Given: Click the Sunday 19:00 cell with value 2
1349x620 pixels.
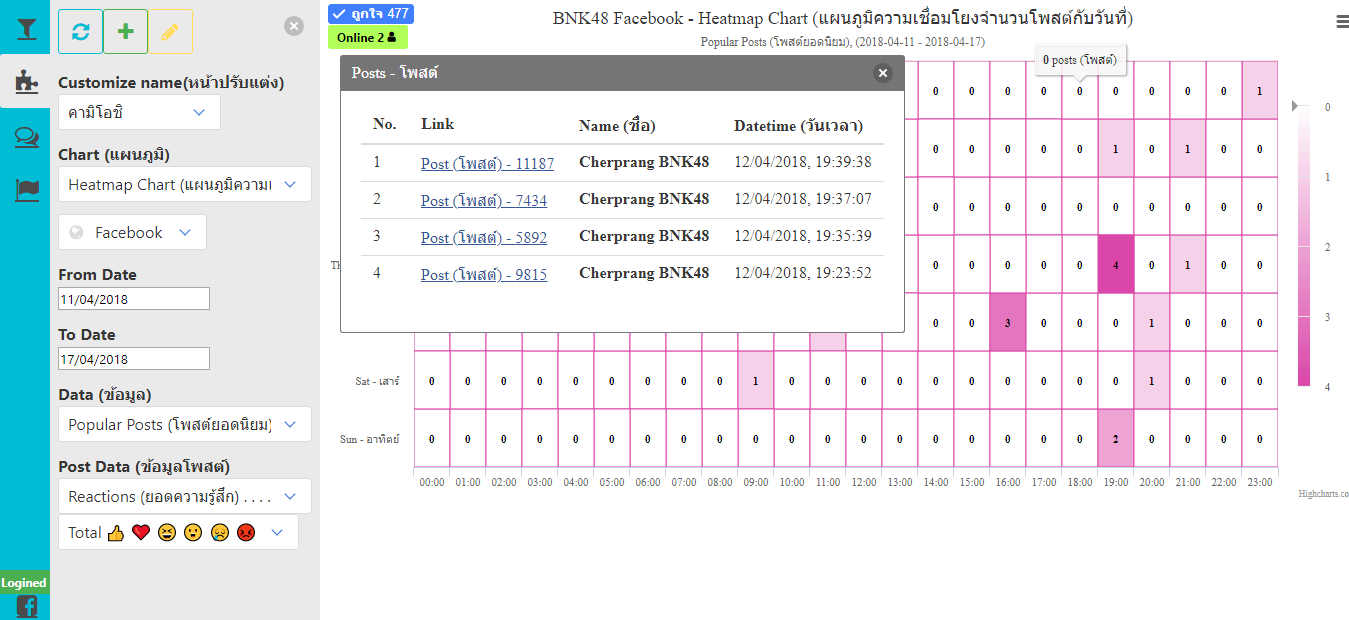Looking at the screenshot, I should (x=1115, y=439).
